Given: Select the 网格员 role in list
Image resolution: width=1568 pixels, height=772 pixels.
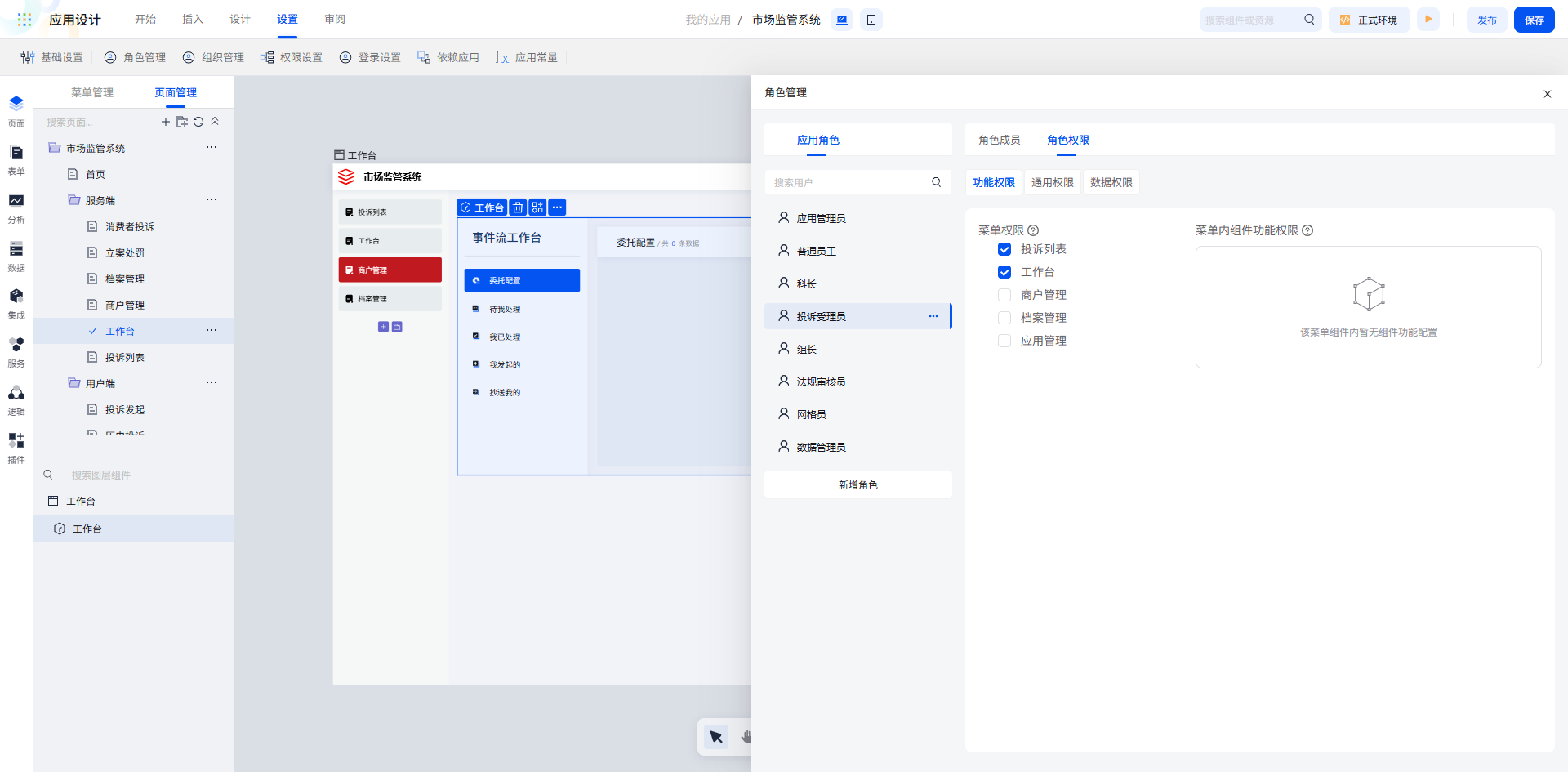Looking at the screenshot, I should pyautogui.click(x=812, y=414).
